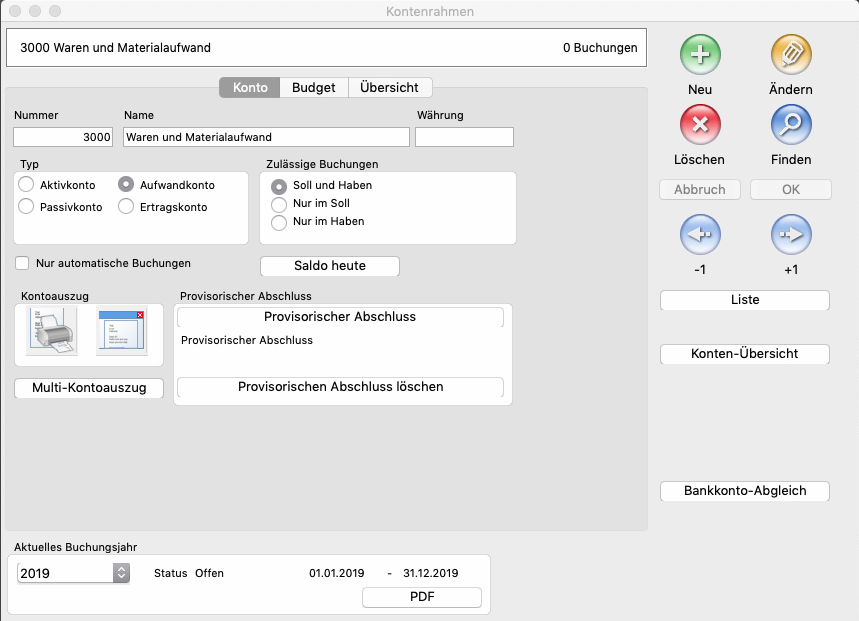The image size is (859, 621).
Task: Click the red Löschen icon
Action: [x=700, y=125]
